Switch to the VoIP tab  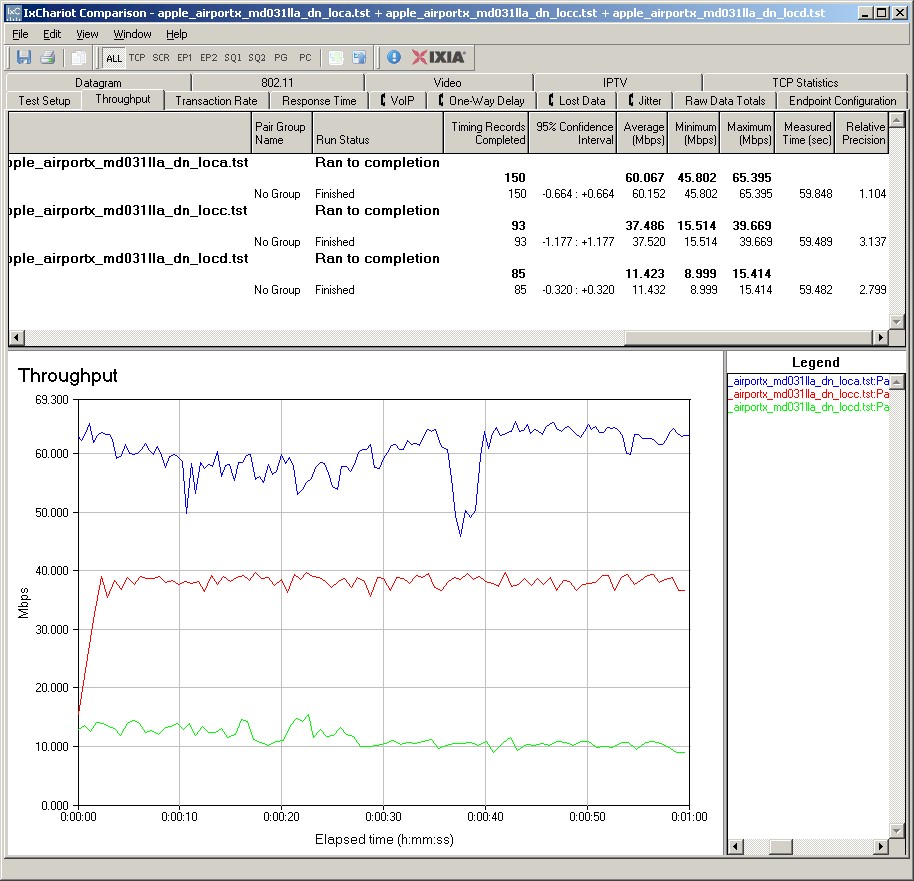[x=398, y=101]
